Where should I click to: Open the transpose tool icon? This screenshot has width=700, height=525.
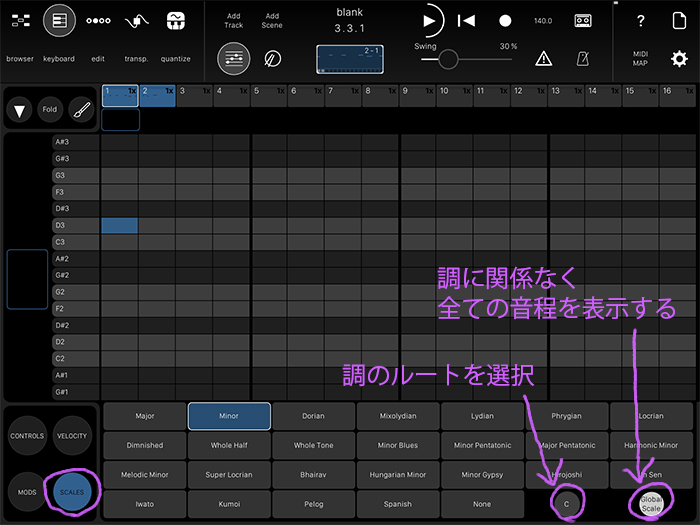click(x=137, y=21)
